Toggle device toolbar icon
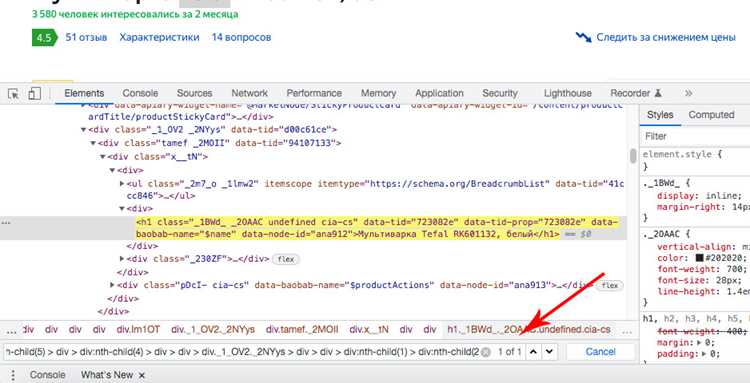Viewport: 750px width, 383px height. tap(34, 93)
